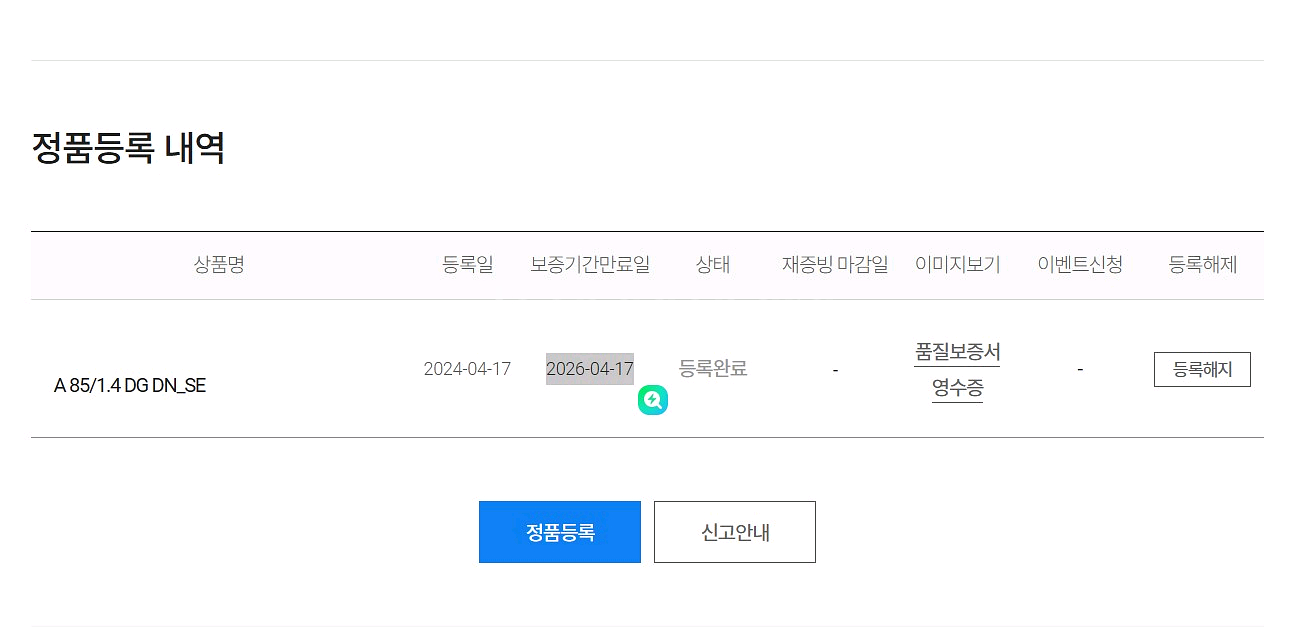Open the 품질보증서 image link
The width and height of the screenshot is (1312, 627).
click(957, 352)
